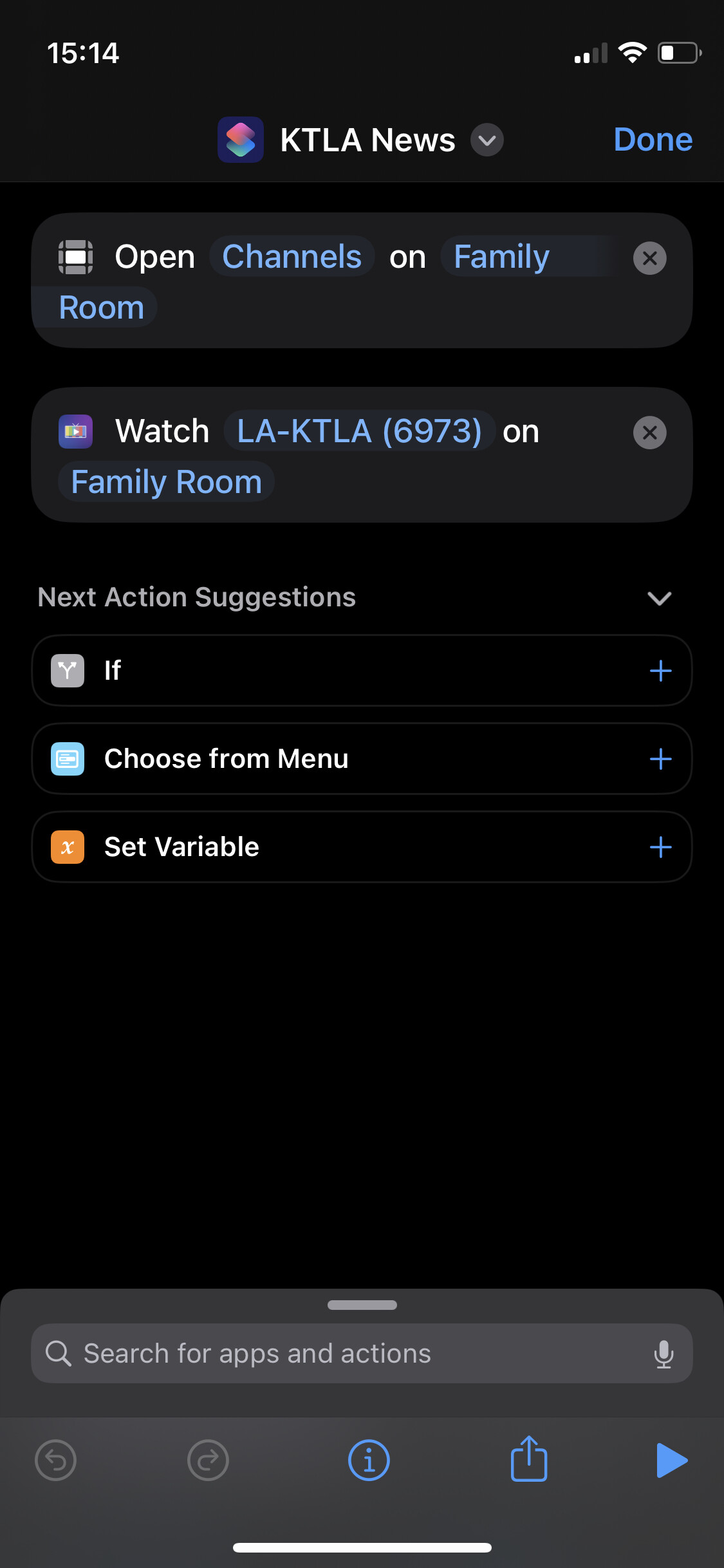Image resolution: width=724 pixels, height=1568 pixels.
Task: Tap the share icon in the bottom toolbar
Action: pos(528,1460)
